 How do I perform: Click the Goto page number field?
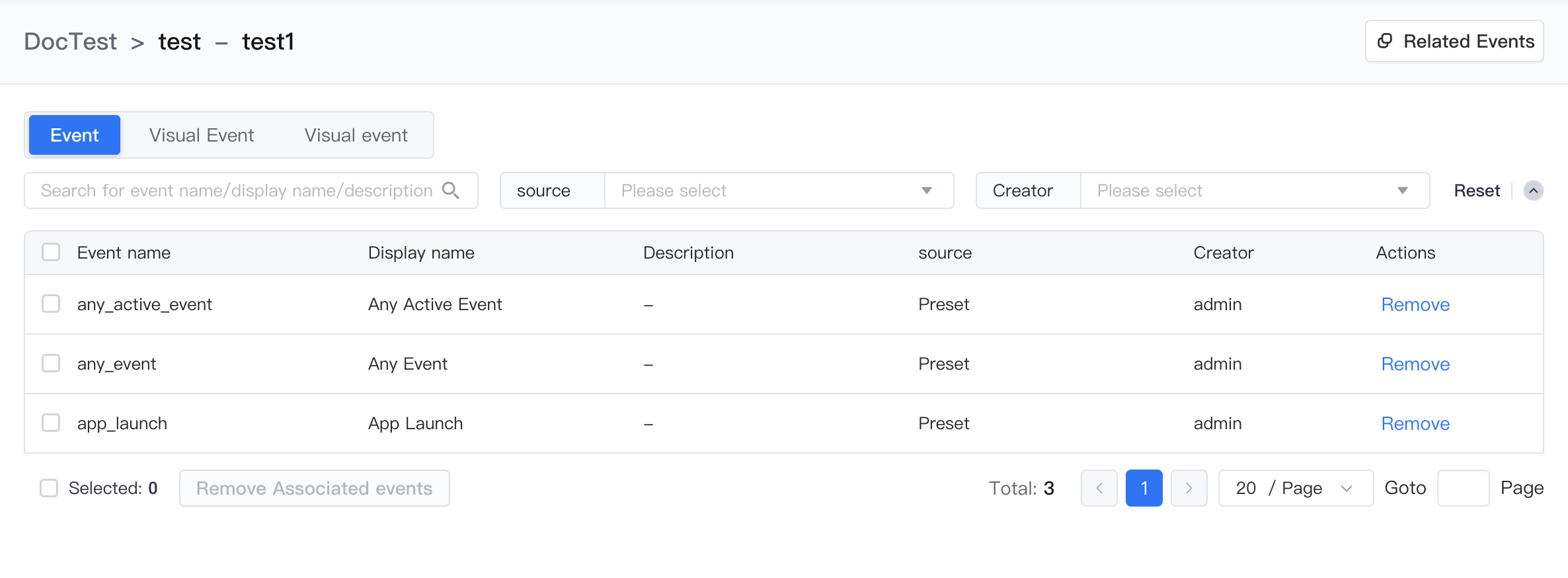[x=1463, y=488]
